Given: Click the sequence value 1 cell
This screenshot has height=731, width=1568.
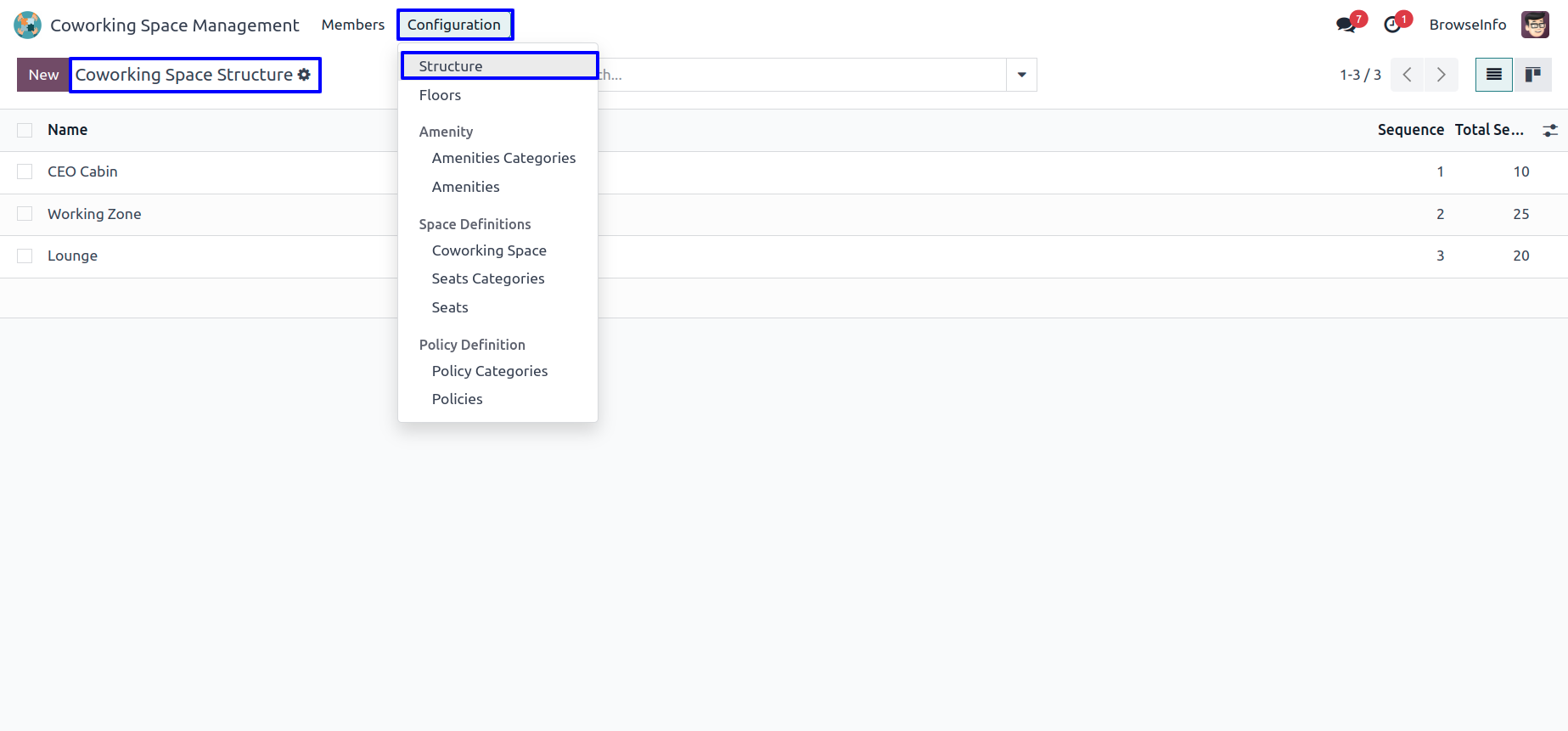Looking at the screenshot, I should click(1440, 172).
